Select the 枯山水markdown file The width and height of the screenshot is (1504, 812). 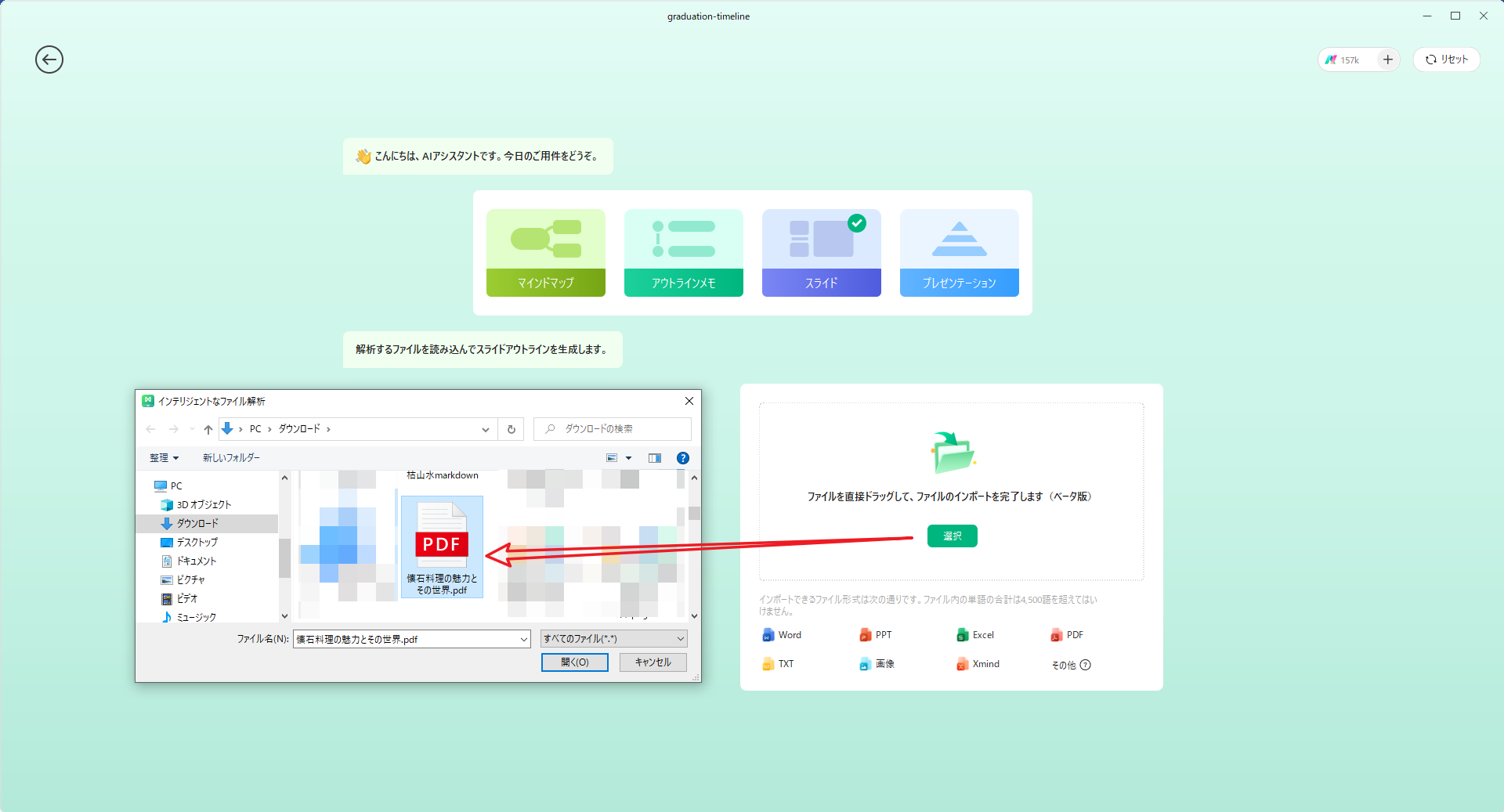(x=443, y=475)
